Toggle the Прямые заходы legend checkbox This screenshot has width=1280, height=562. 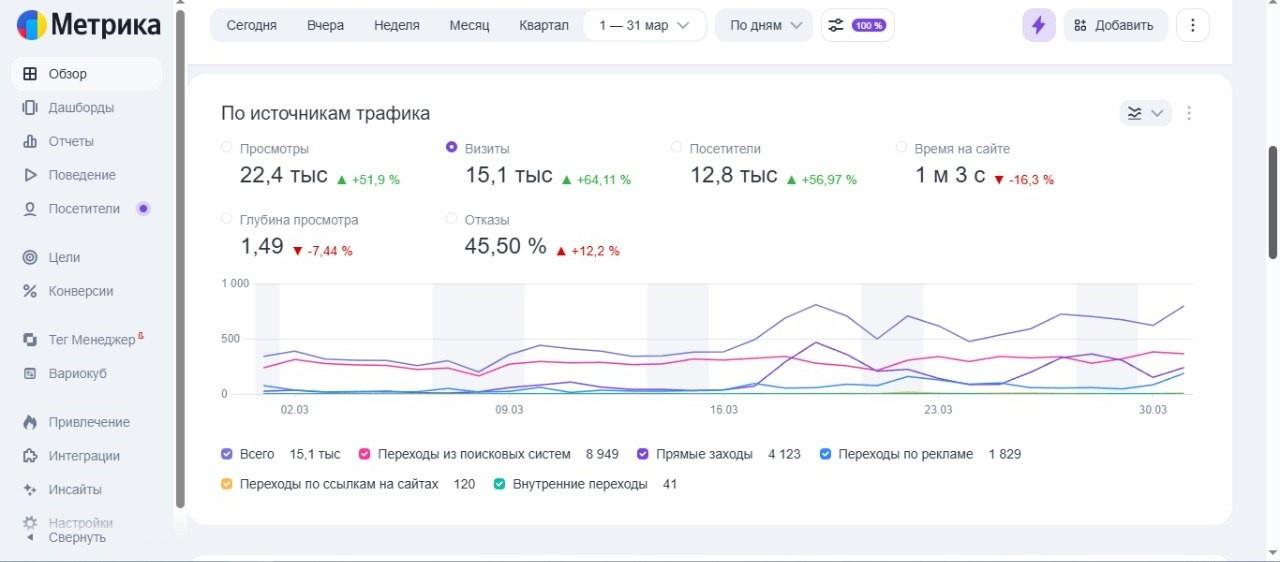(x=643, y=454)
